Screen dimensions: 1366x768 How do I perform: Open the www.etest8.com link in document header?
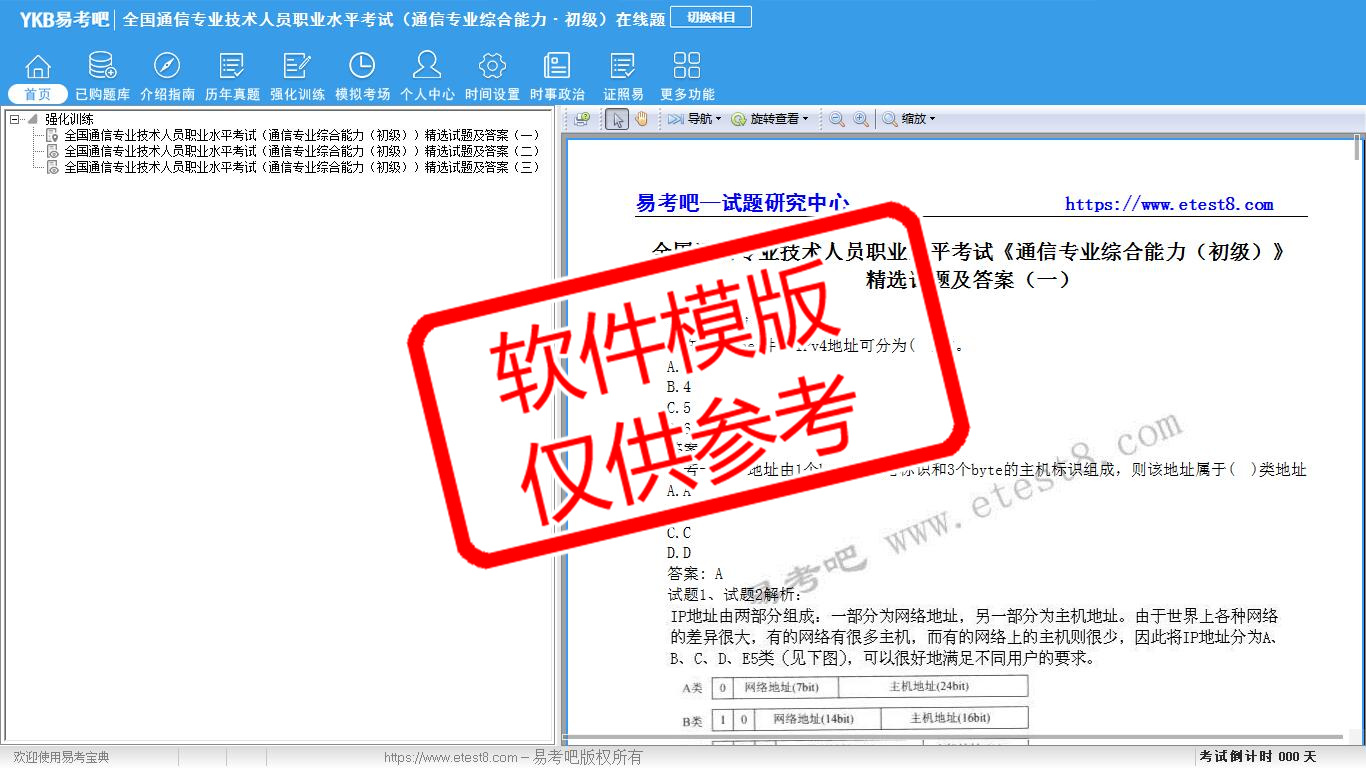(1169, 204)
